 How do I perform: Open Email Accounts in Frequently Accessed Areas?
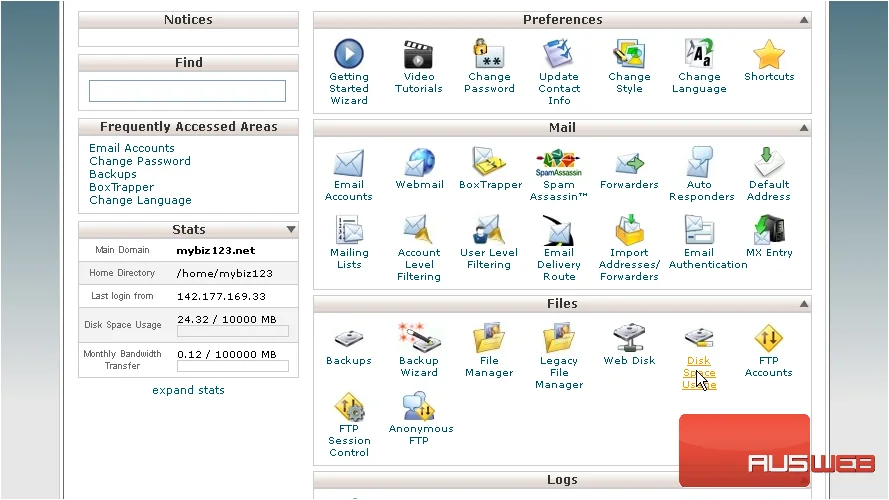(x=132, y=148)
